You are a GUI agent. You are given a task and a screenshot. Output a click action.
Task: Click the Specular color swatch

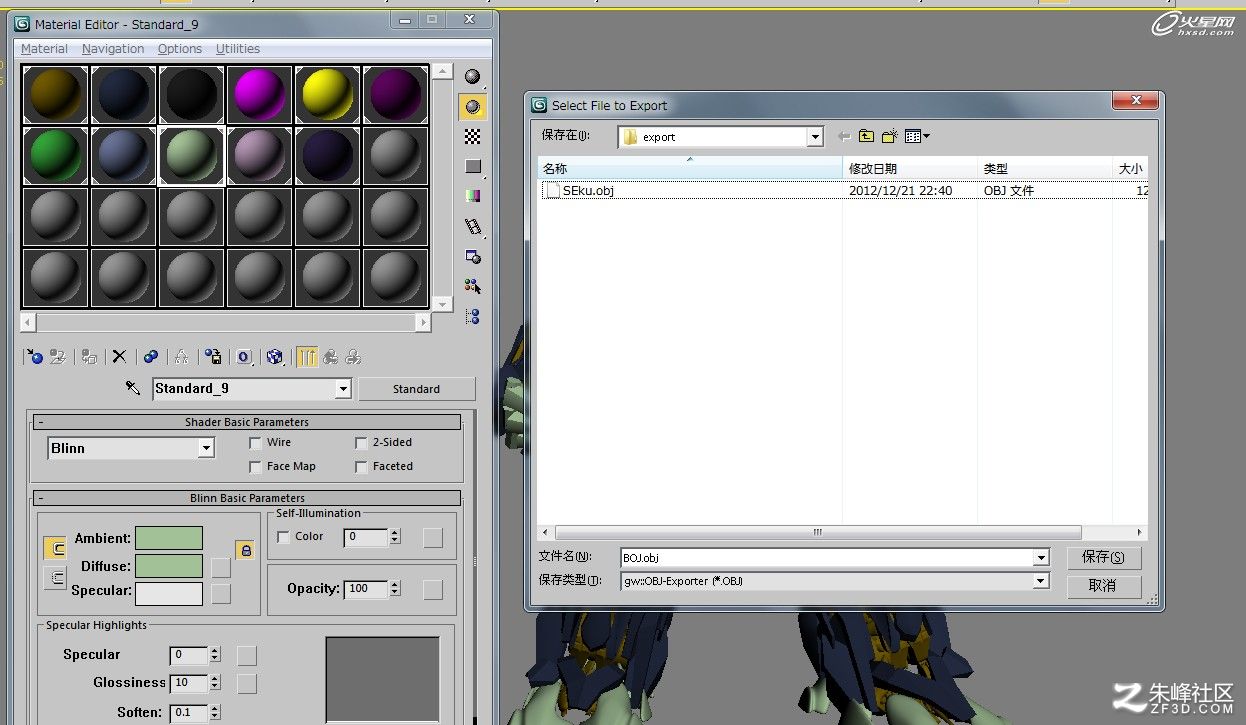(169, 593)
